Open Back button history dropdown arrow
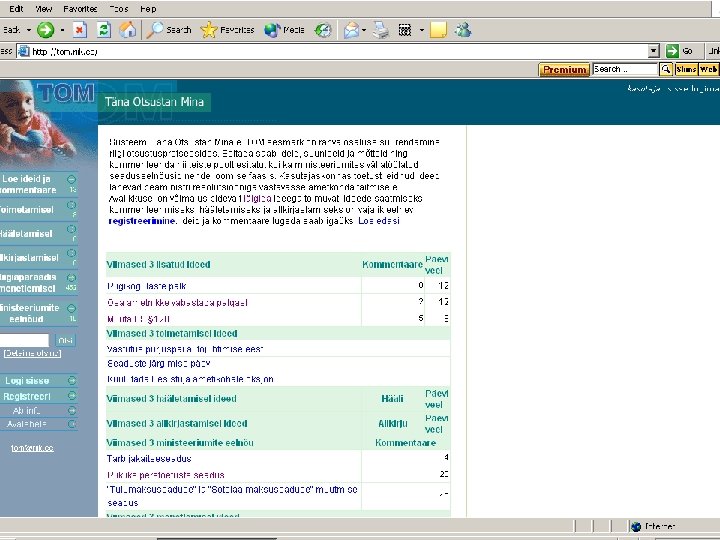Image resolution: width=720 pixels, height=540 pixels. click(28, 30)
